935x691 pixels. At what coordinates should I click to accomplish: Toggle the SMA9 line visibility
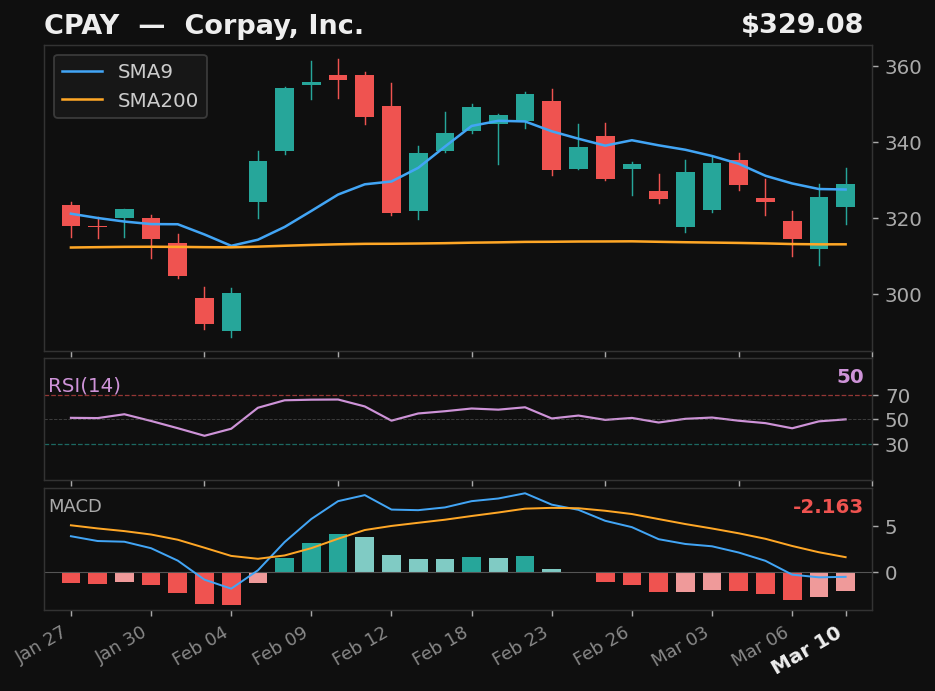(x=145, y=71)
